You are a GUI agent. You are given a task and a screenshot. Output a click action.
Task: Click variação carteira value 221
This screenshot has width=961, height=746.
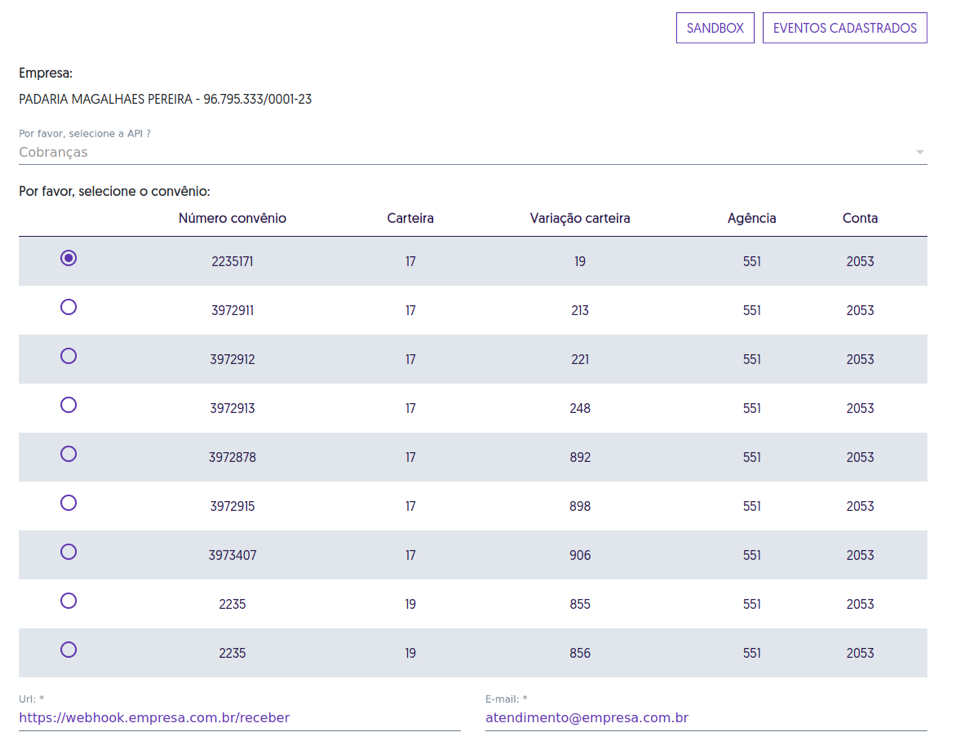(580, 360)
